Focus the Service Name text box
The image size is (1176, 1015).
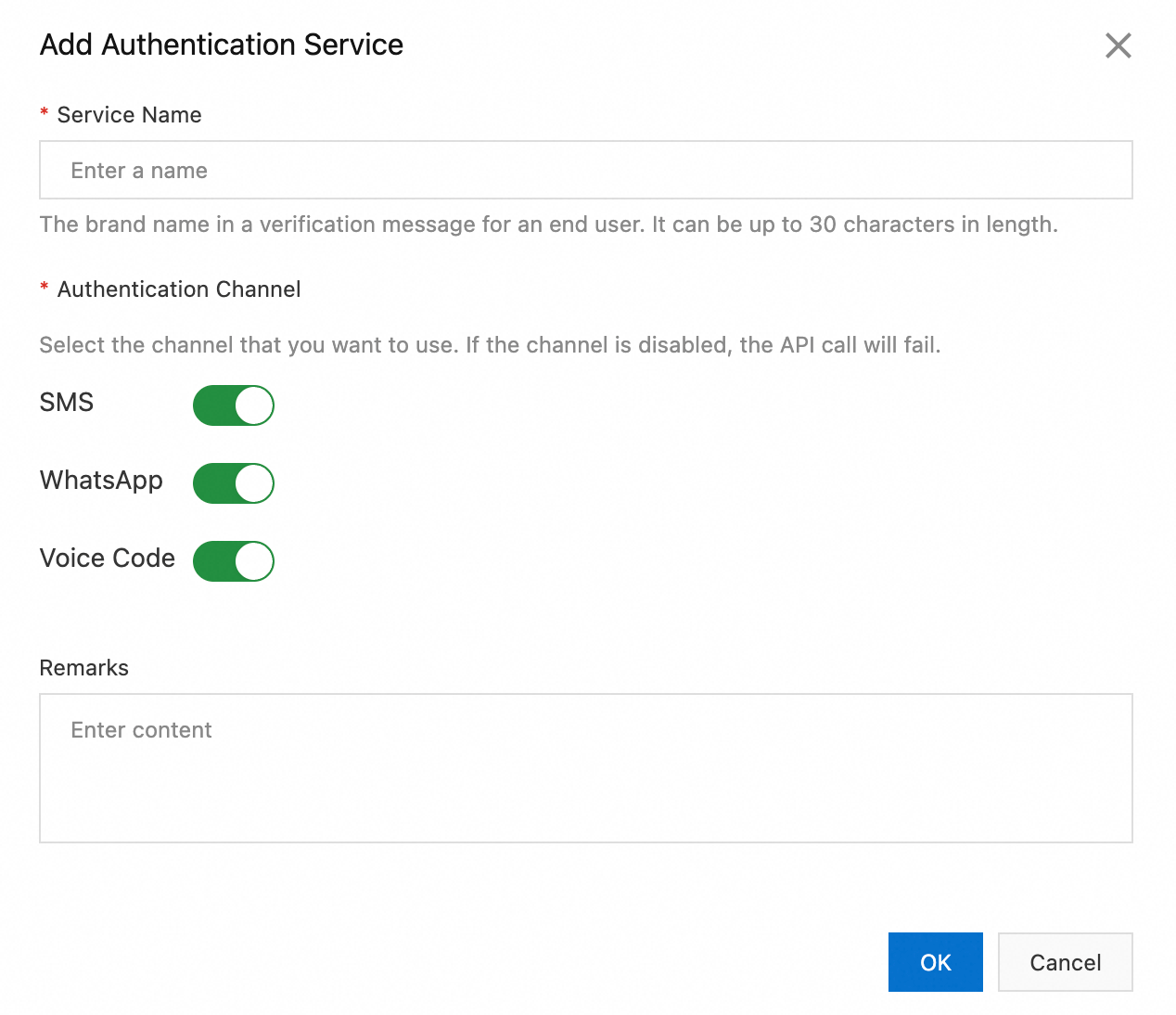pos(585,170)
